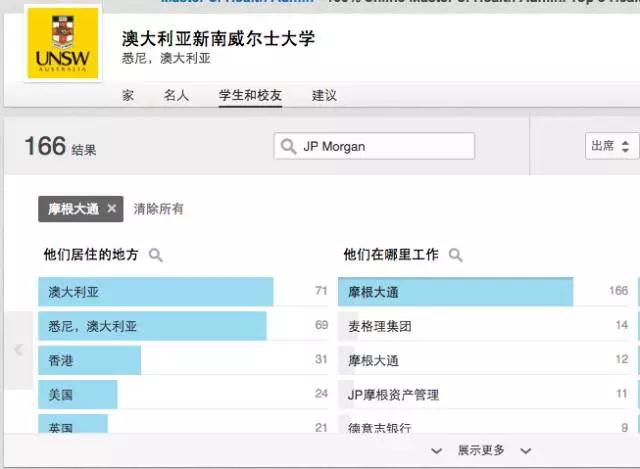Screen dimensions: 640x469
Task: Click the UNSW Australia logo
Action: pyautogui.click(x=62, y=45)
